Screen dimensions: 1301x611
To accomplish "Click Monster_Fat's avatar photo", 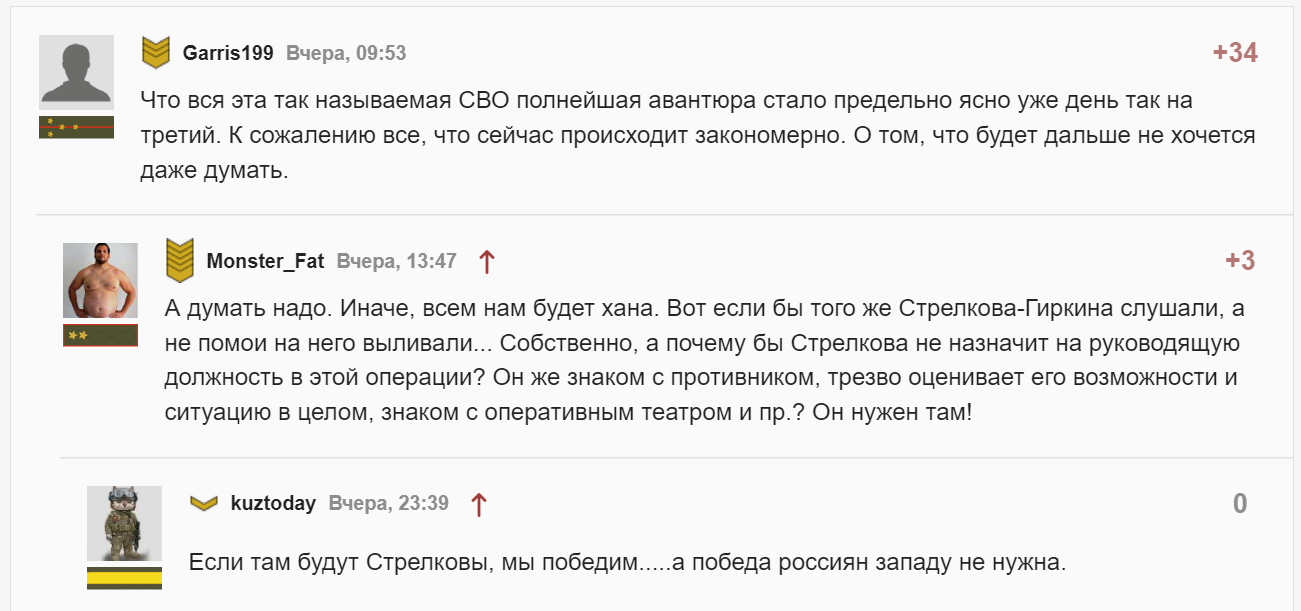I will coord(100,280).
